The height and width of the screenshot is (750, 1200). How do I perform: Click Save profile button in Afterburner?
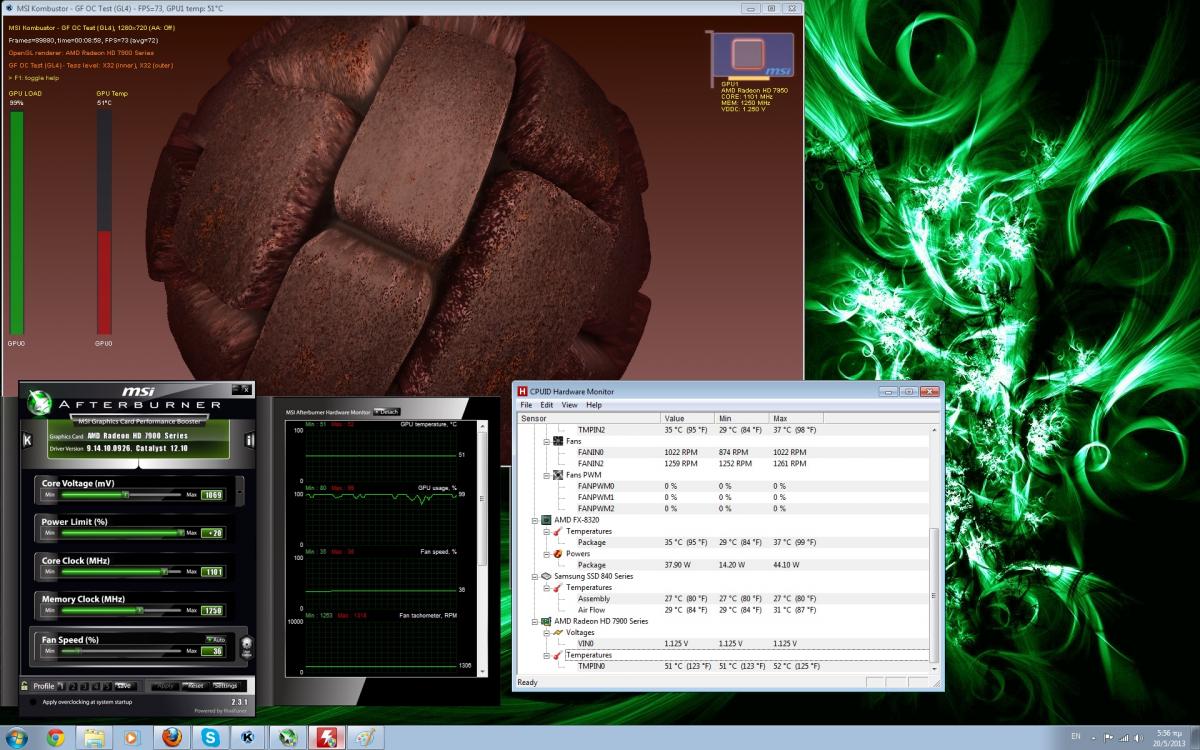[124, 686]
